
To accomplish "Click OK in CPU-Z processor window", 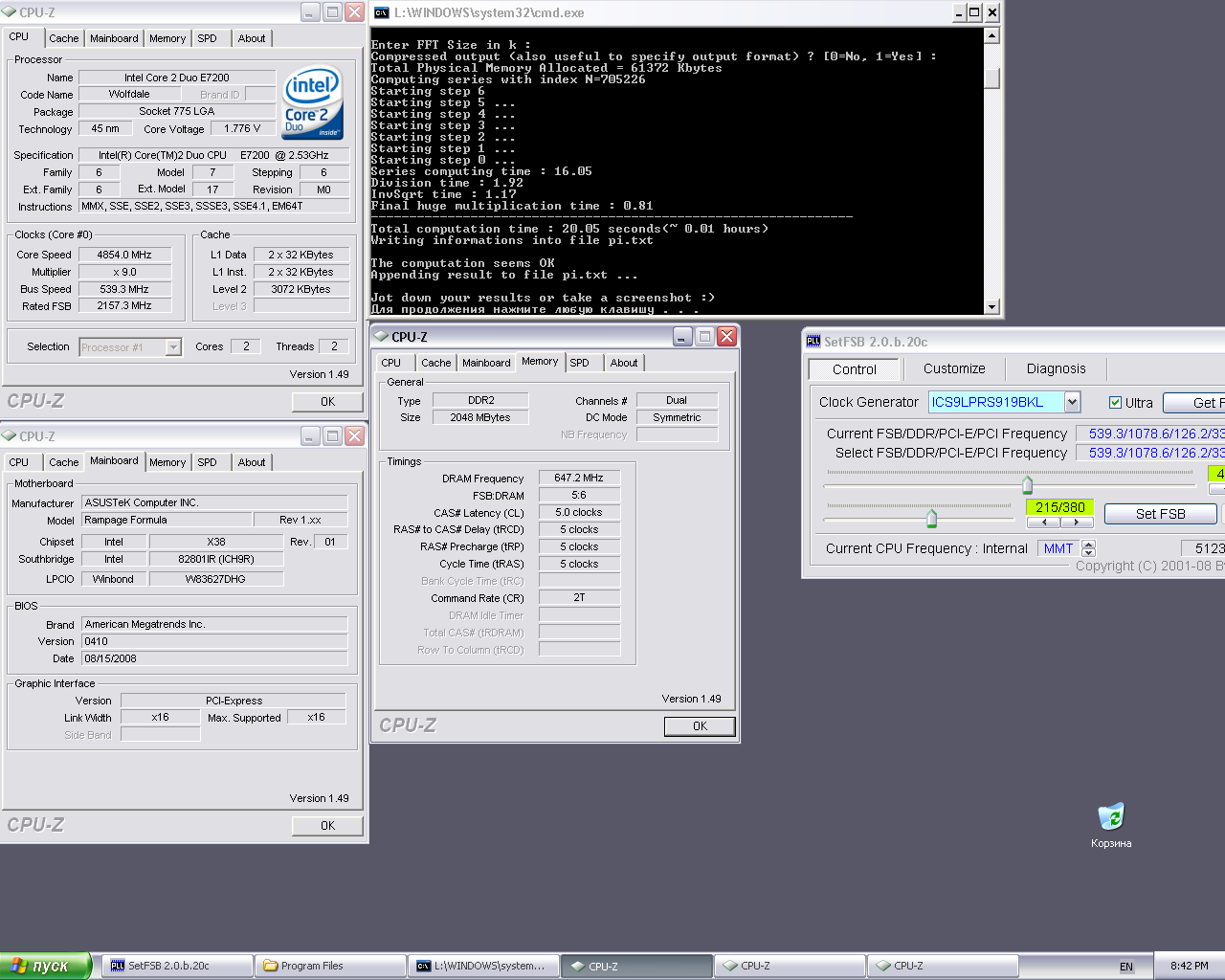I will 327,402.
